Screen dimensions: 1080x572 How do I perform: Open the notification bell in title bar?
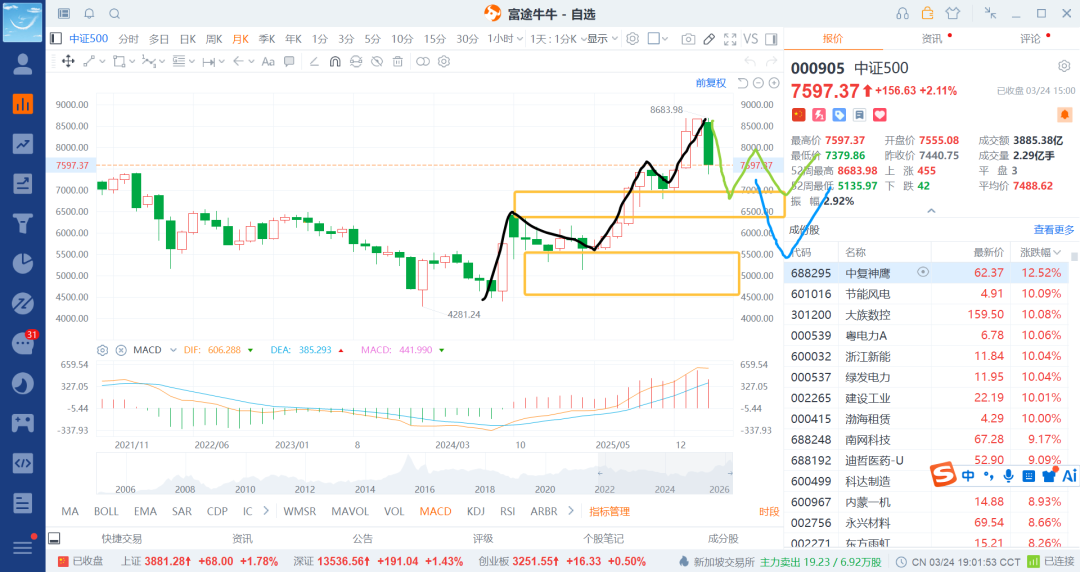[90, 14]
